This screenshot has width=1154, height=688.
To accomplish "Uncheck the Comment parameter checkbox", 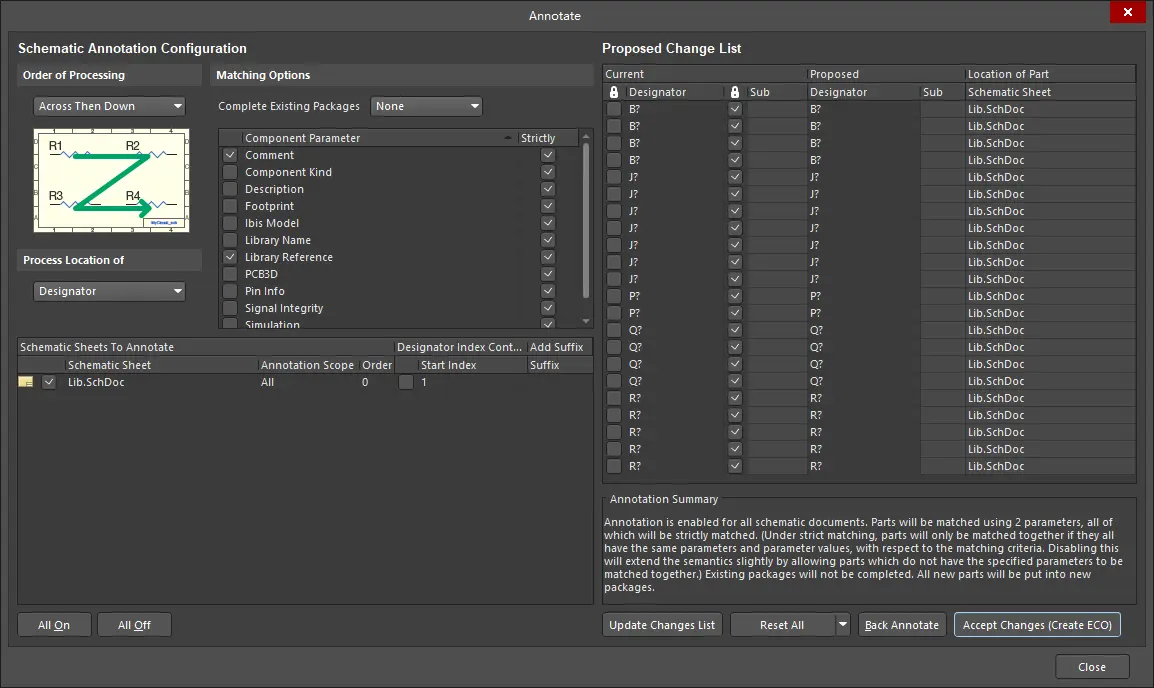I will 230,155.
